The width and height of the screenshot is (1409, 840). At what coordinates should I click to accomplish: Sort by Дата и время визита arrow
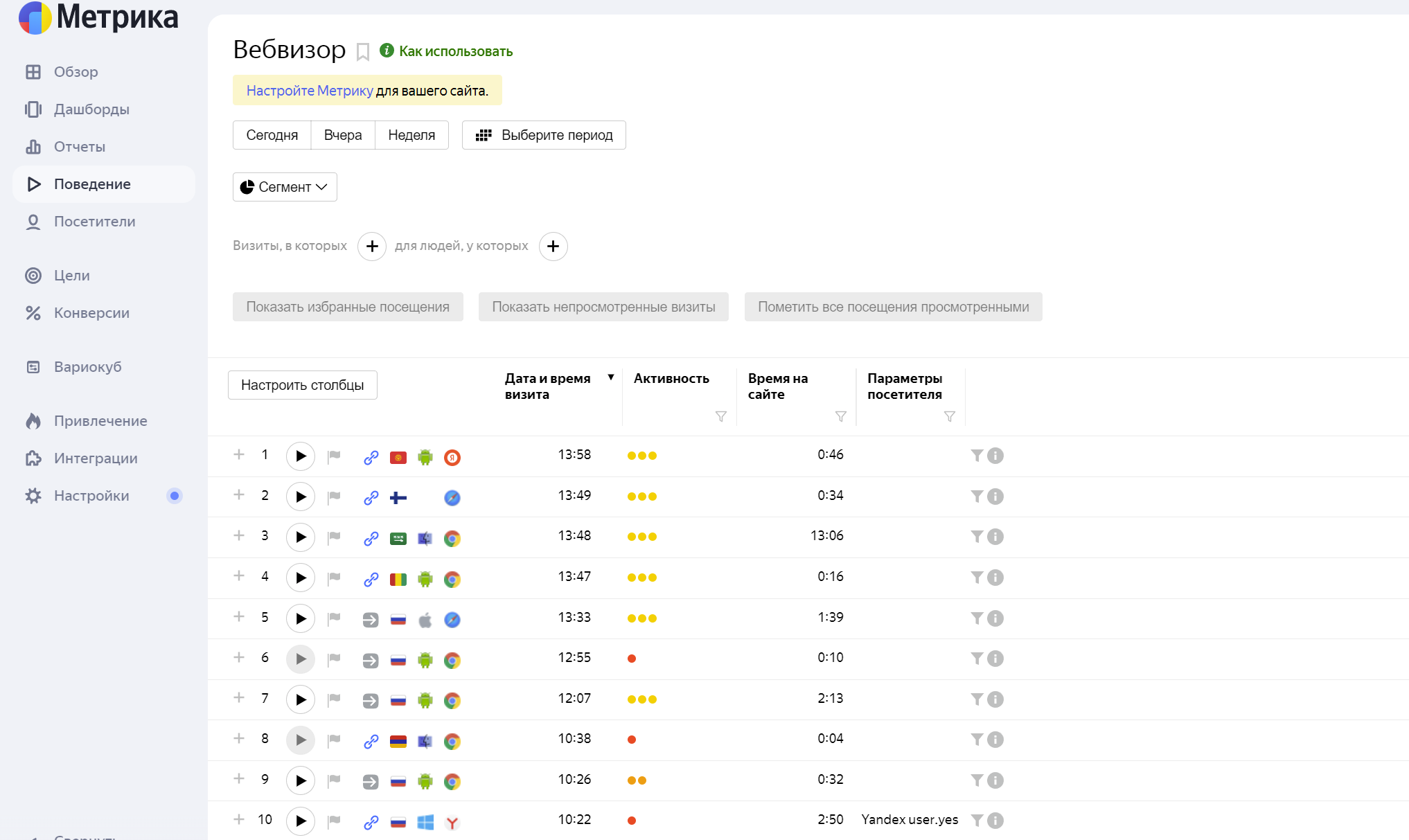(610, 377)
